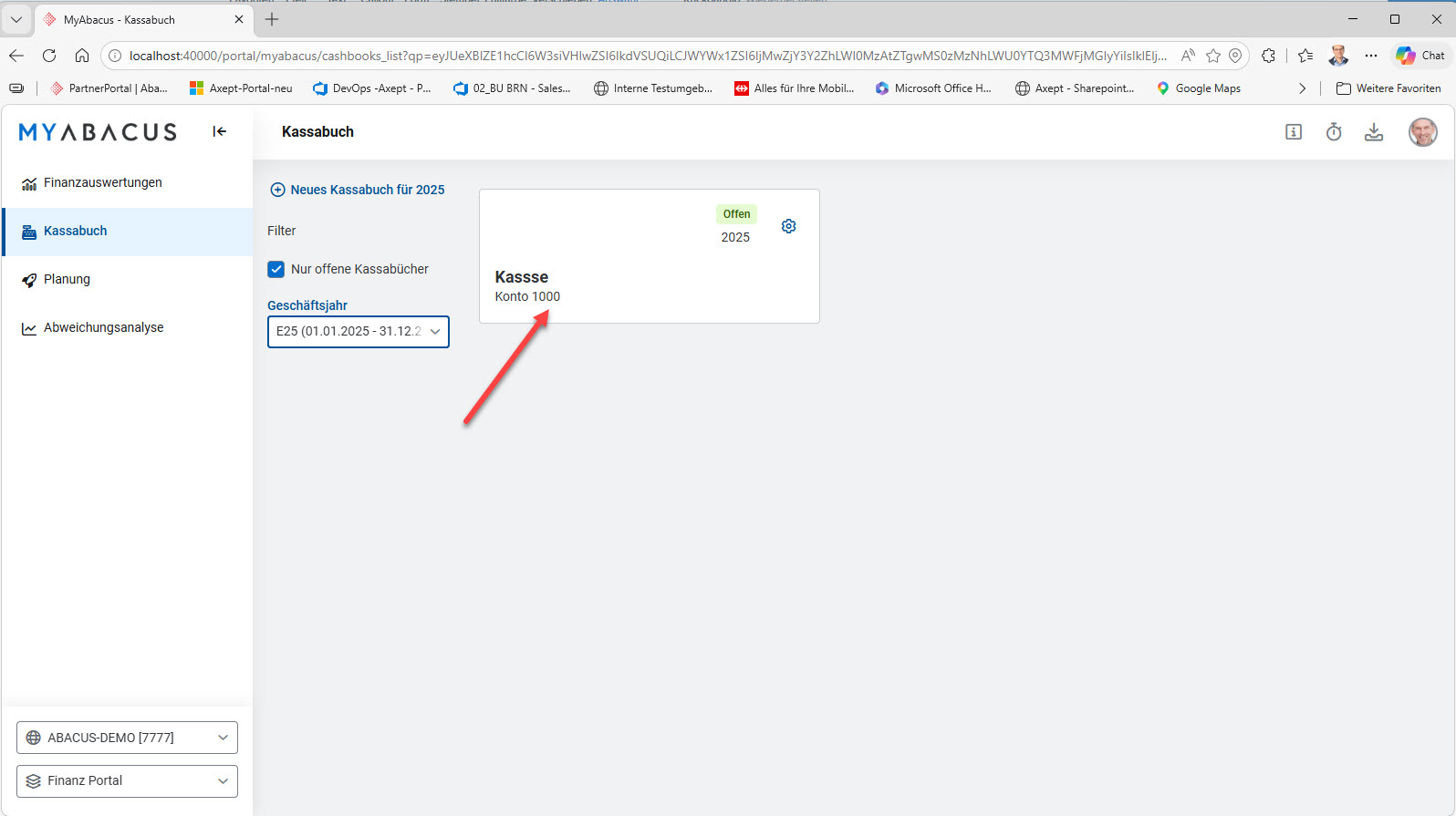Close the MyAbacus - Kassabuch tab
Image resolution: width=1456 pixels, height=816 pixels.
239,19
